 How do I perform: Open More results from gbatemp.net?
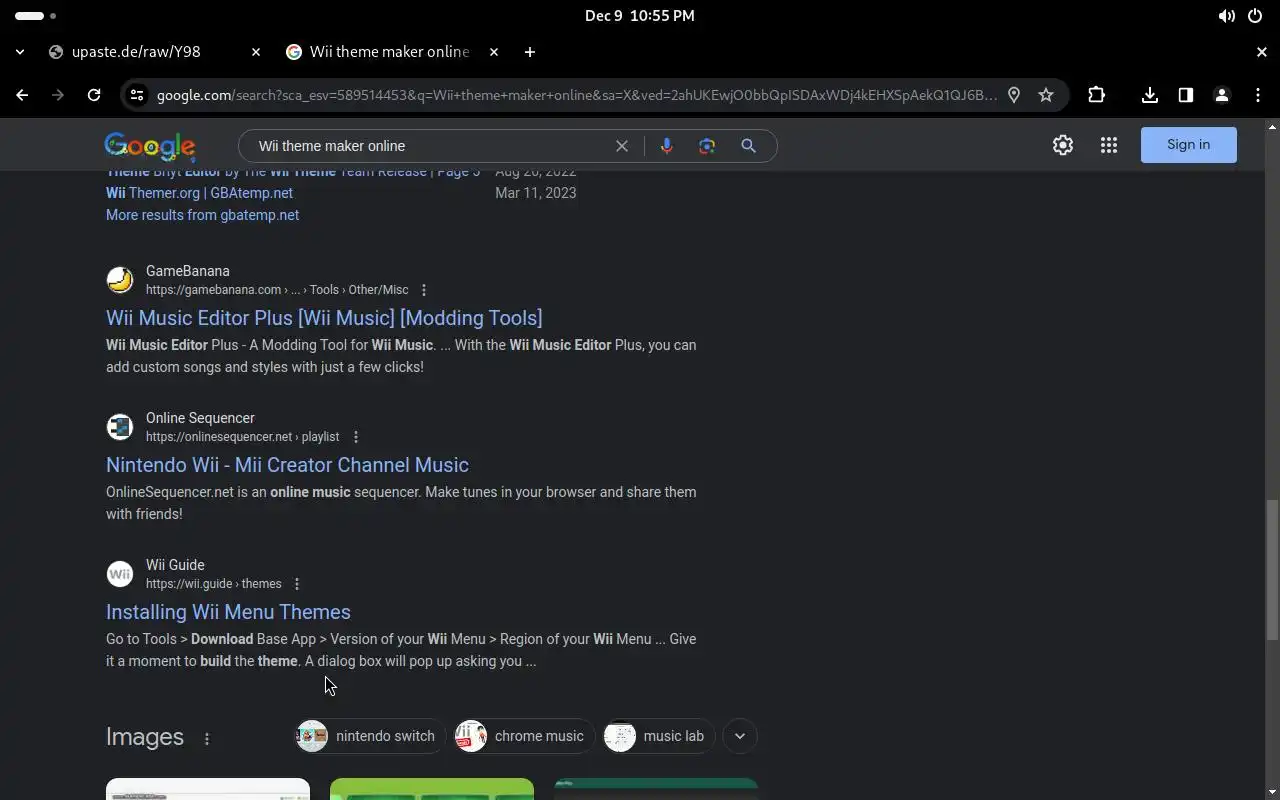[202, 215]
